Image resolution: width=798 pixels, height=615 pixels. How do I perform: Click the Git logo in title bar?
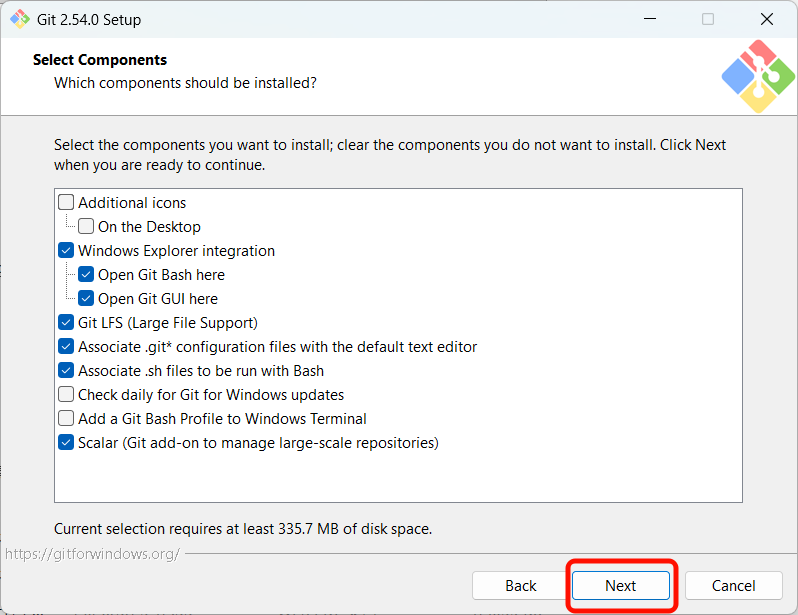click(x=20, y=19)
